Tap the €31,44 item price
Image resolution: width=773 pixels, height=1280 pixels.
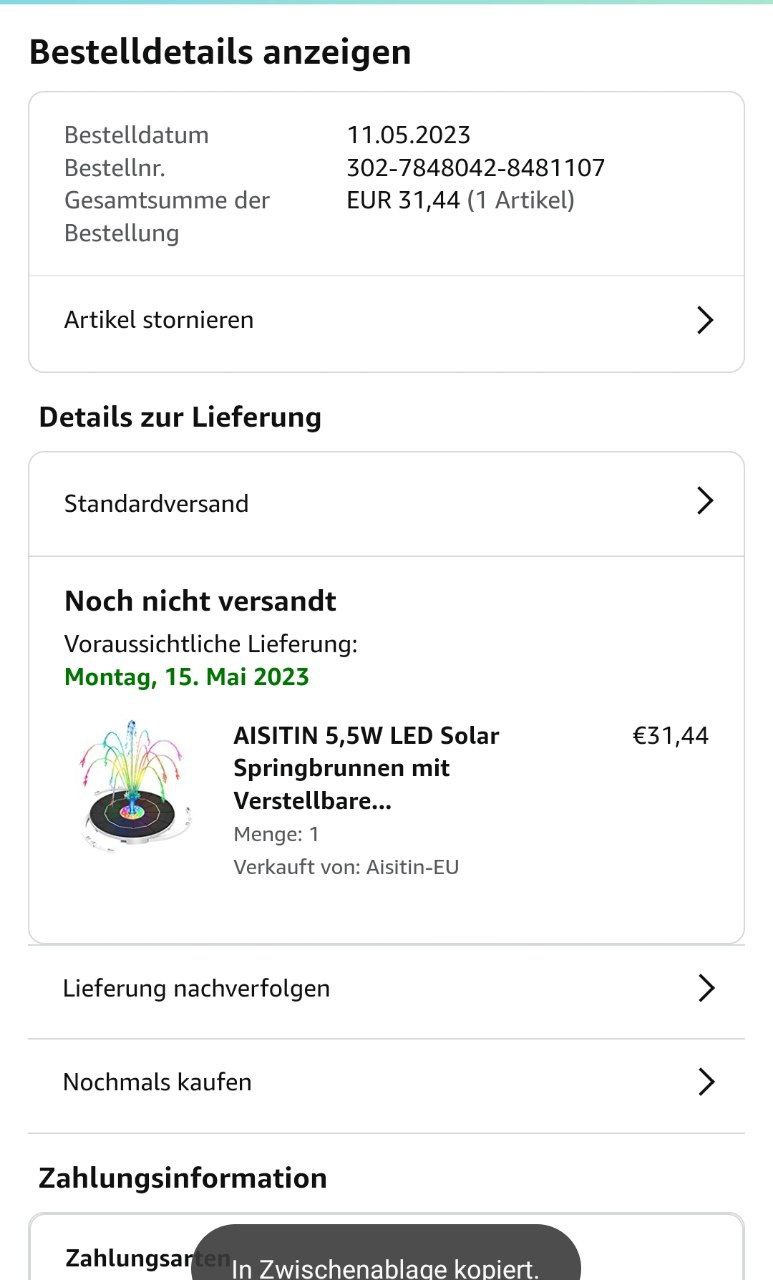670,736
